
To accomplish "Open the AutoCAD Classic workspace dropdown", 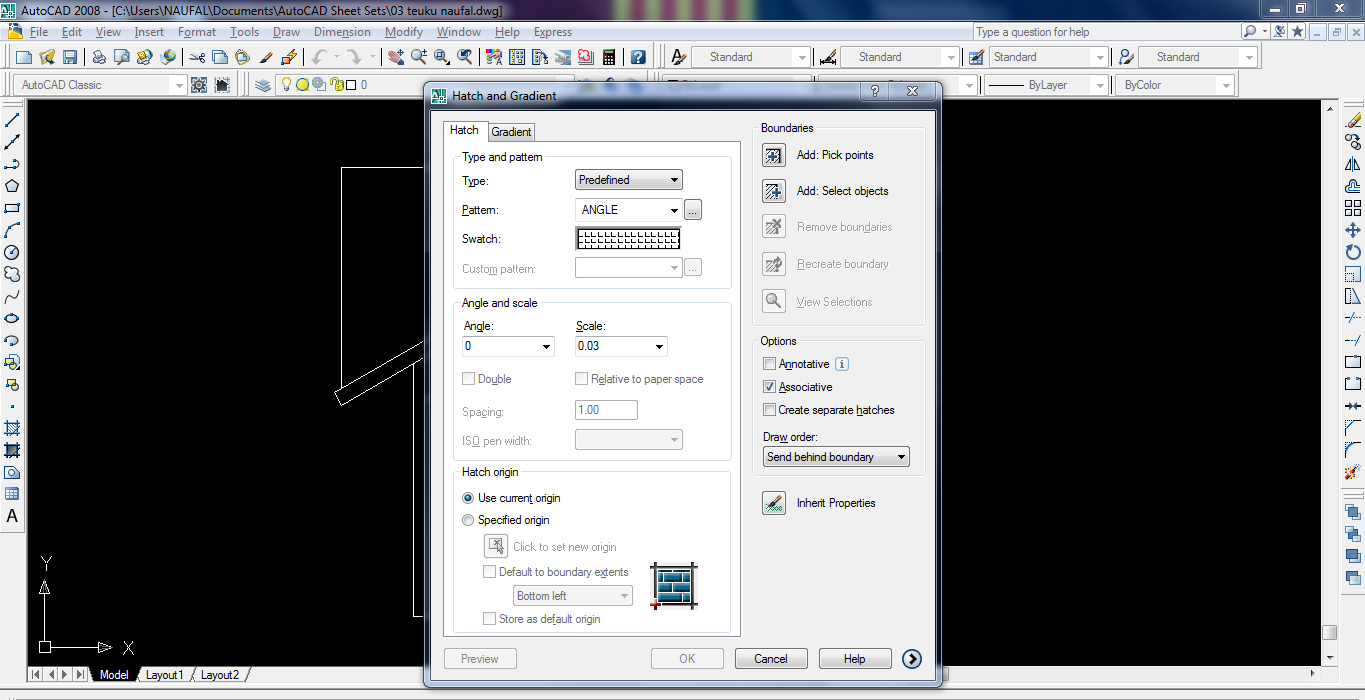I will (101, 85).
